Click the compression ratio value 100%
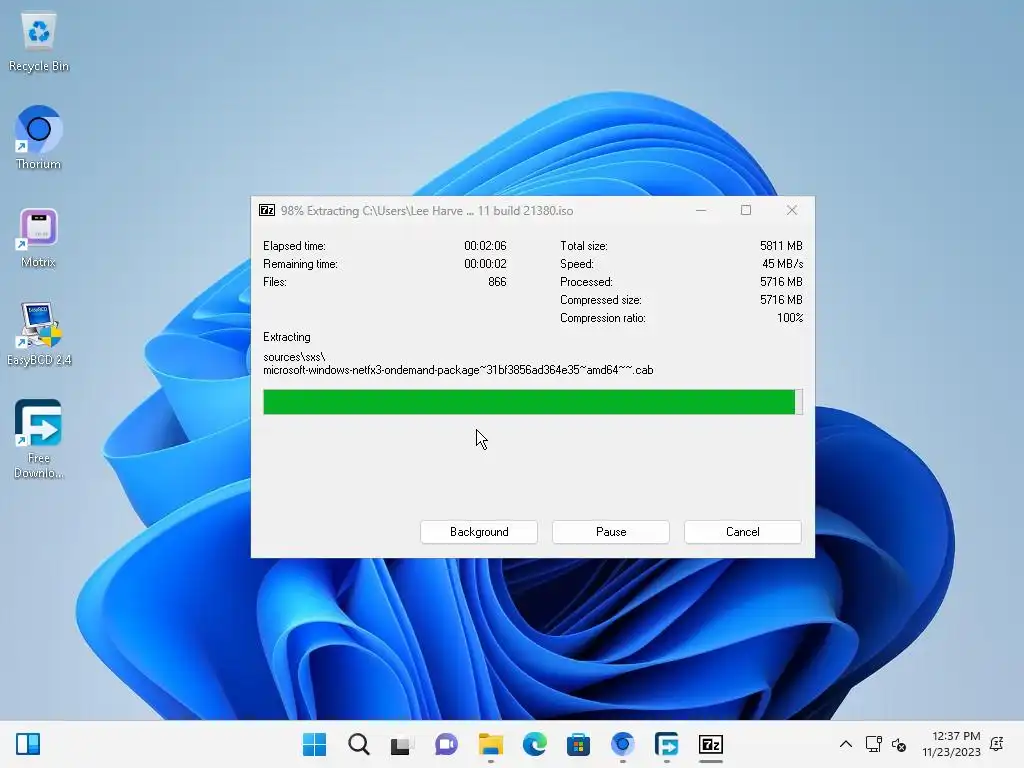Screen dimensions: 1024x768 click(x=790, y=318)
